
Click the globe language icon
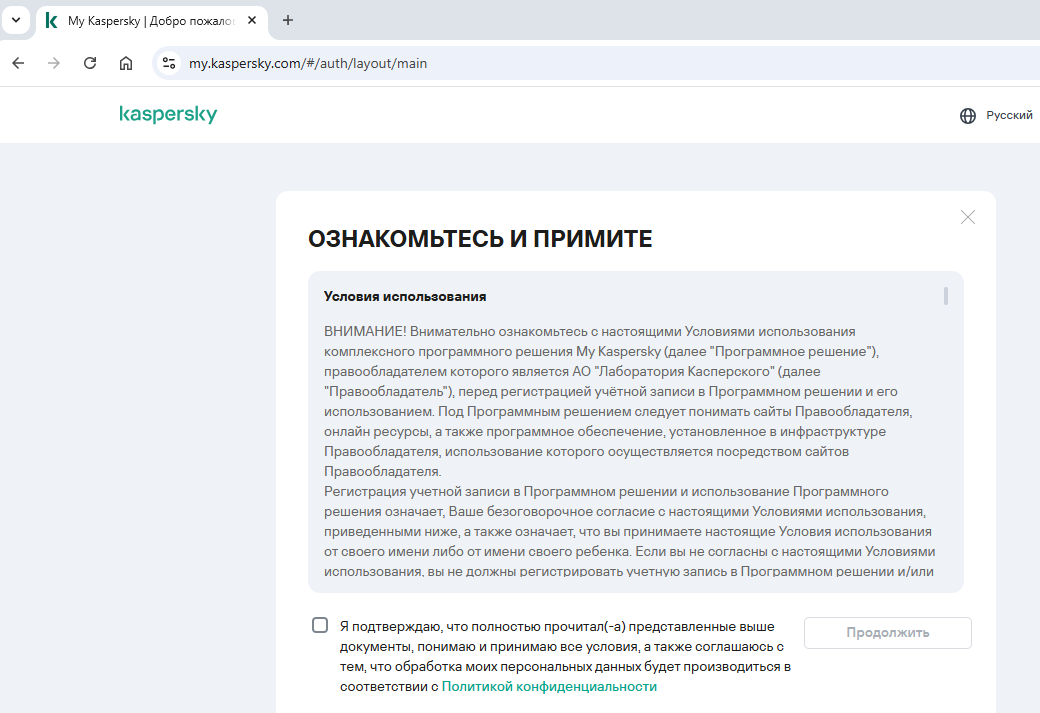click(968, 115)
